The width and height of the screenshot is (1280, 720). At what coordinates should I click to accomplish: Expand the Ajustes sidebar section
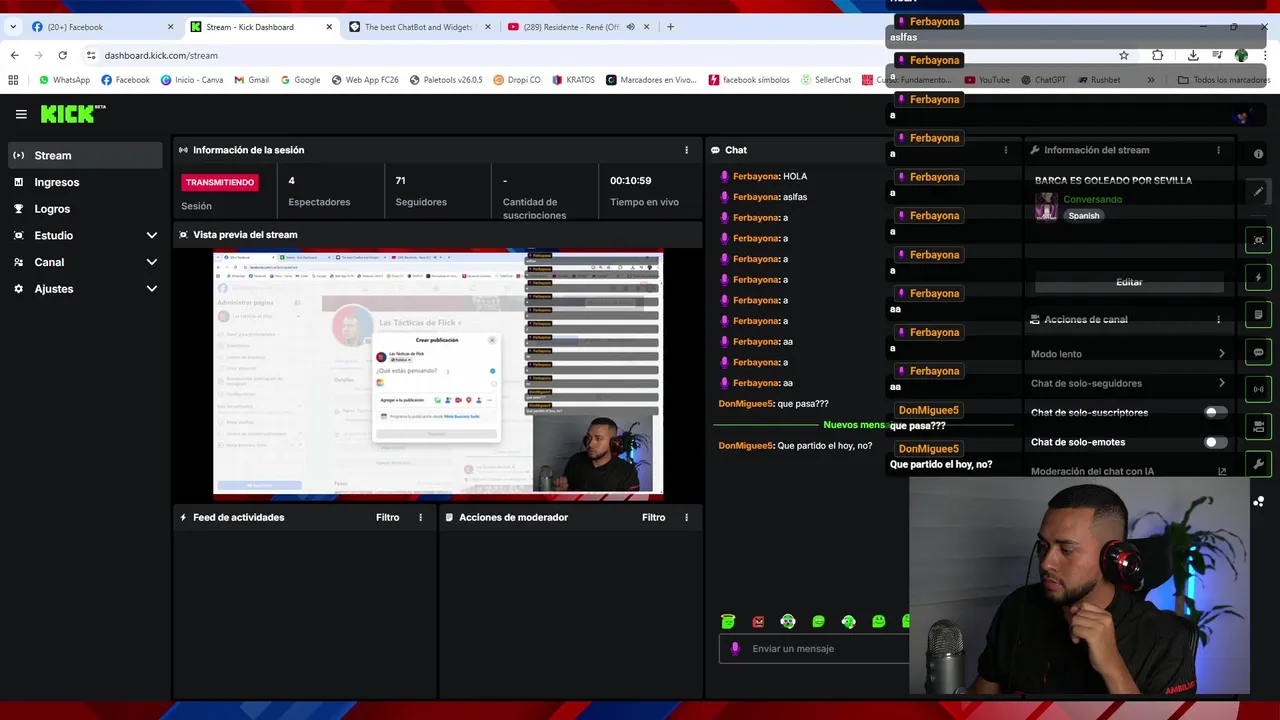[85, 289]
